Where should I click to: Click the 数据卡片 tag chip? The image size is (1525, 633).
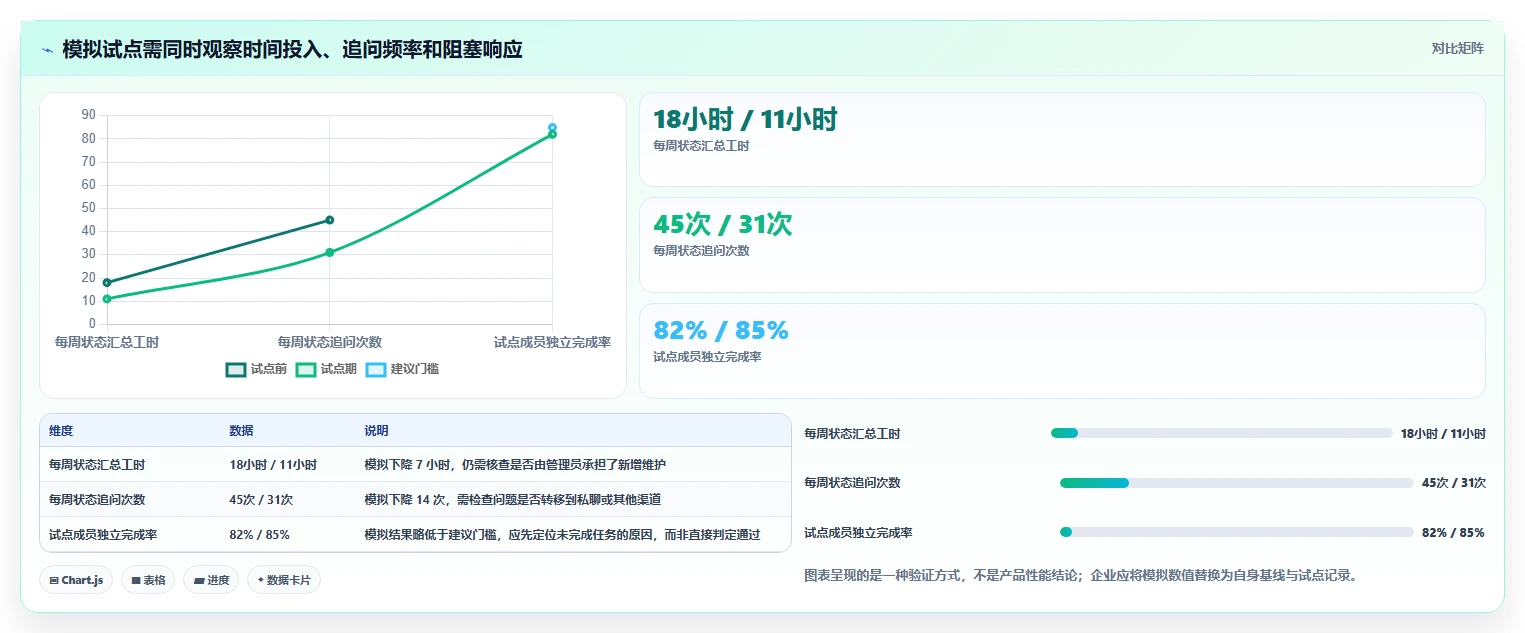(284, 580)
